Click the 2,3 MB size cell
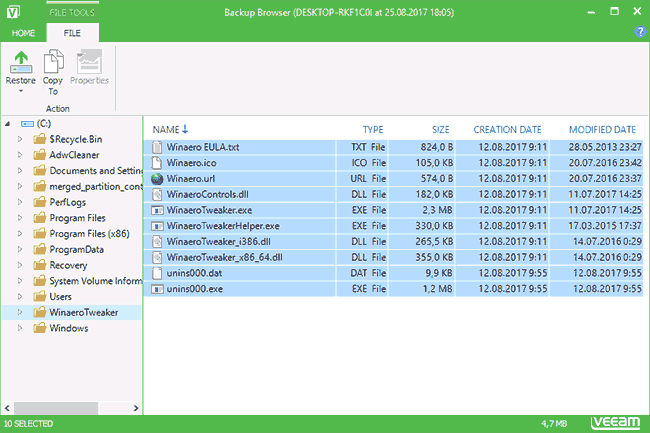The image size is (650, 433). click(437, 210)
